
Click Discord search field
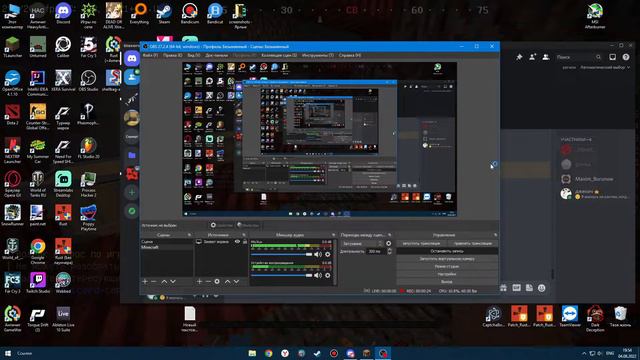tap(578, 57)
